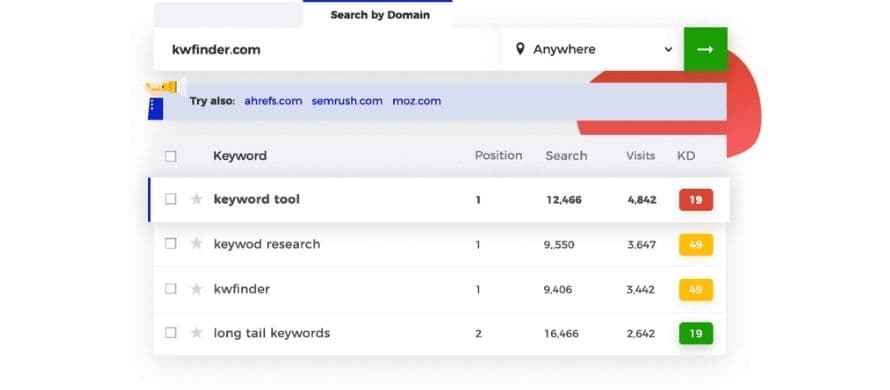Viewport: 890px width, 390px height.
Task: Select the 'keyword tool' keyword text
Action: [x=257, y=199]
